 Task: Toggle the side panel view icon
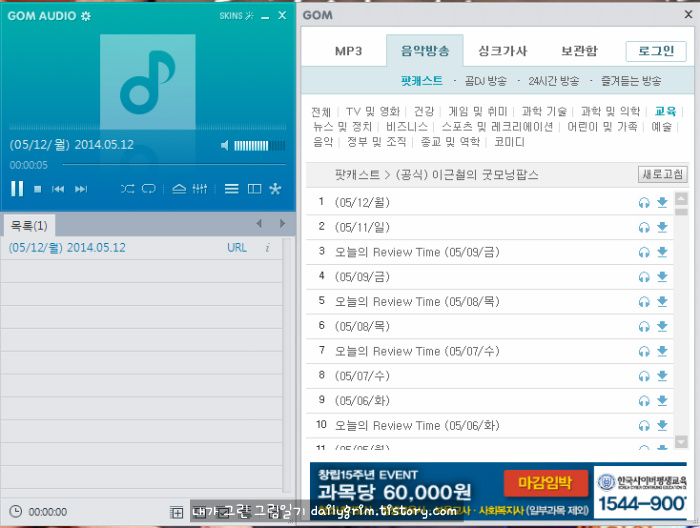coord(254,189)
